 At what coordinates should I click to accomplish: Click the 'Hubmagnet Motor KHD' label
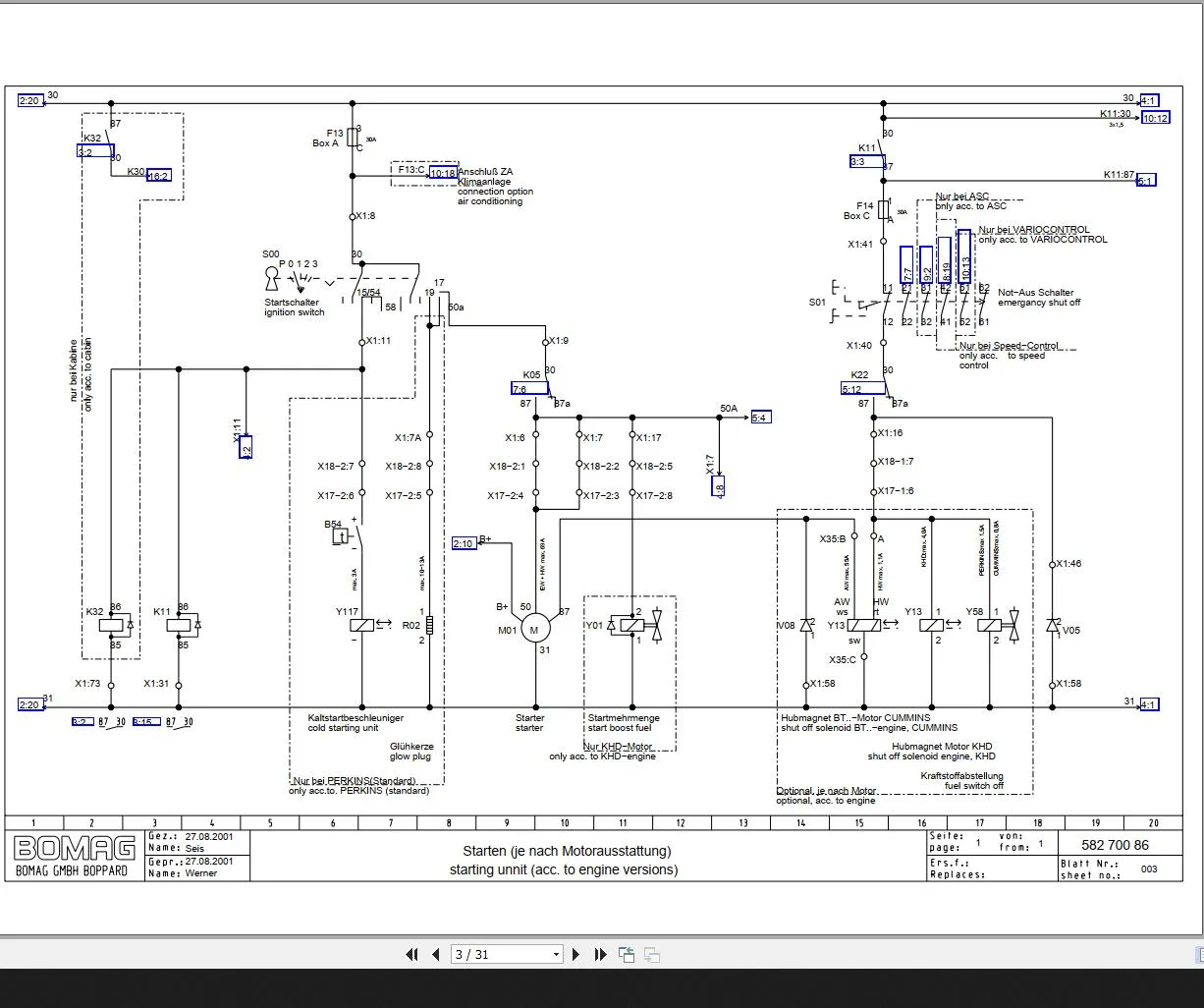pyautogui.click(x=944, y=747)
